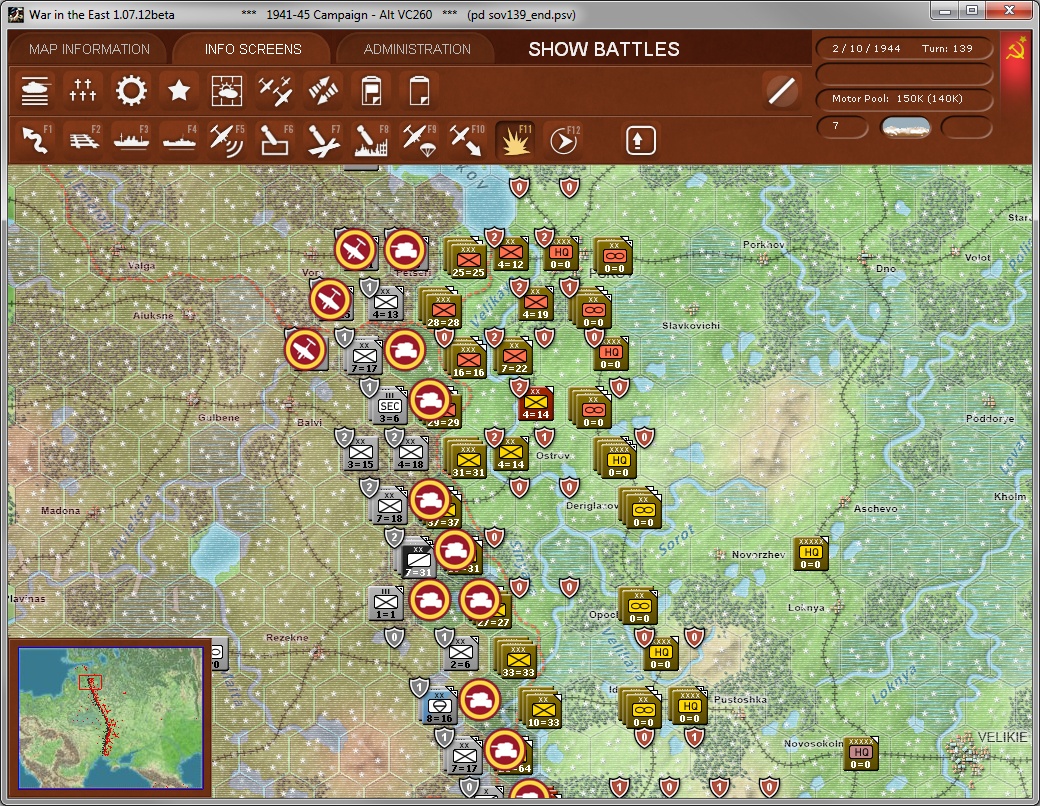Select the grey 2=6 German unit
Viewport: 1040px width, 806px height.
[x=460, y=653]
